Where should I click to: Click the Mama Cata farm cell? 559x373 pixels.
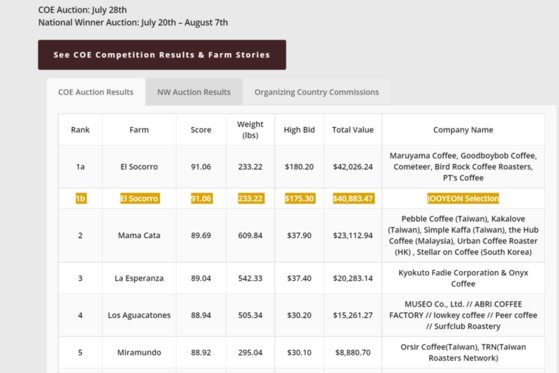click(x=139, y=235)
